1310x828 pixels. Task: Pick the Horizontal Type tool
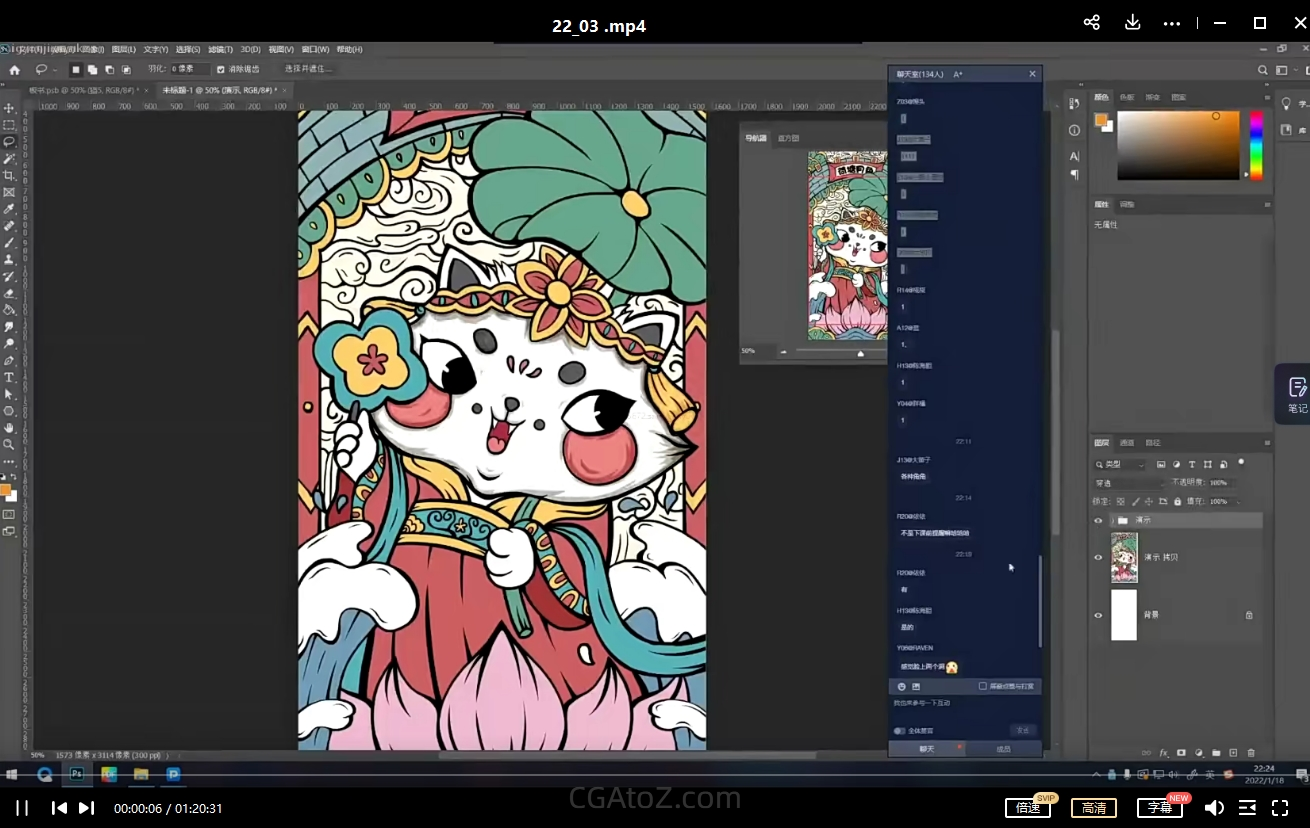pos(9,377)
